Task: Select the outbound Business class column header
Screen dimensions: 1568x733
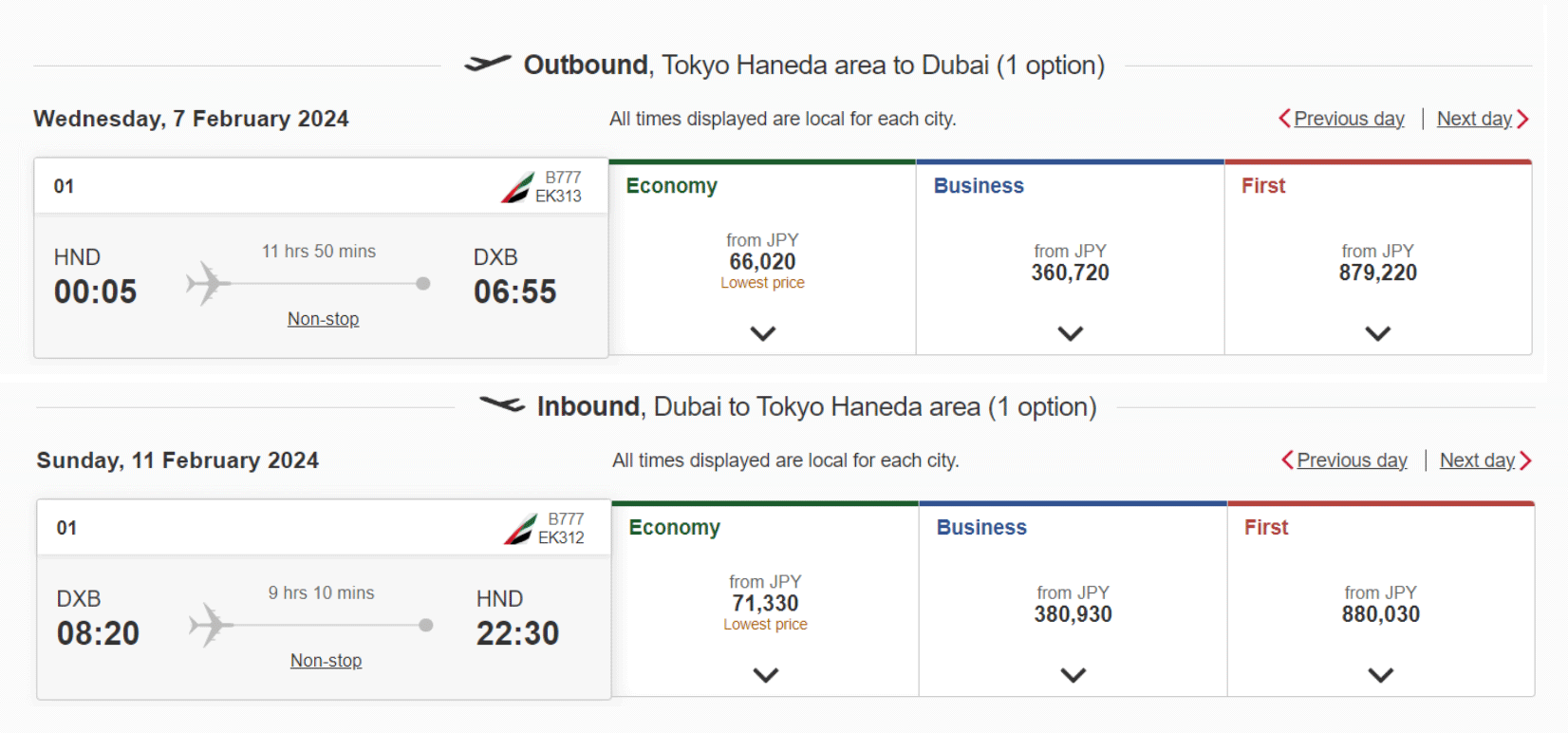Action: tap(979, 186)
